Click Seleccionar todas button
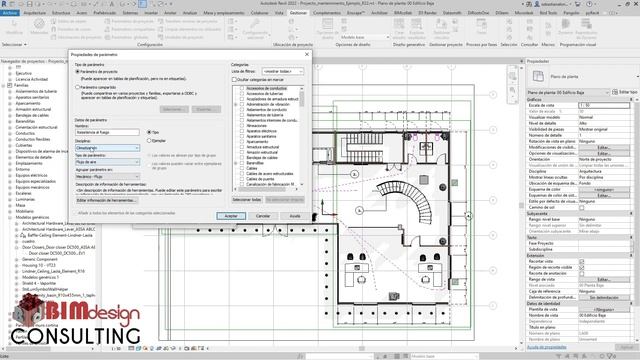Screen dimensions: 640x360 click(247, 200)
